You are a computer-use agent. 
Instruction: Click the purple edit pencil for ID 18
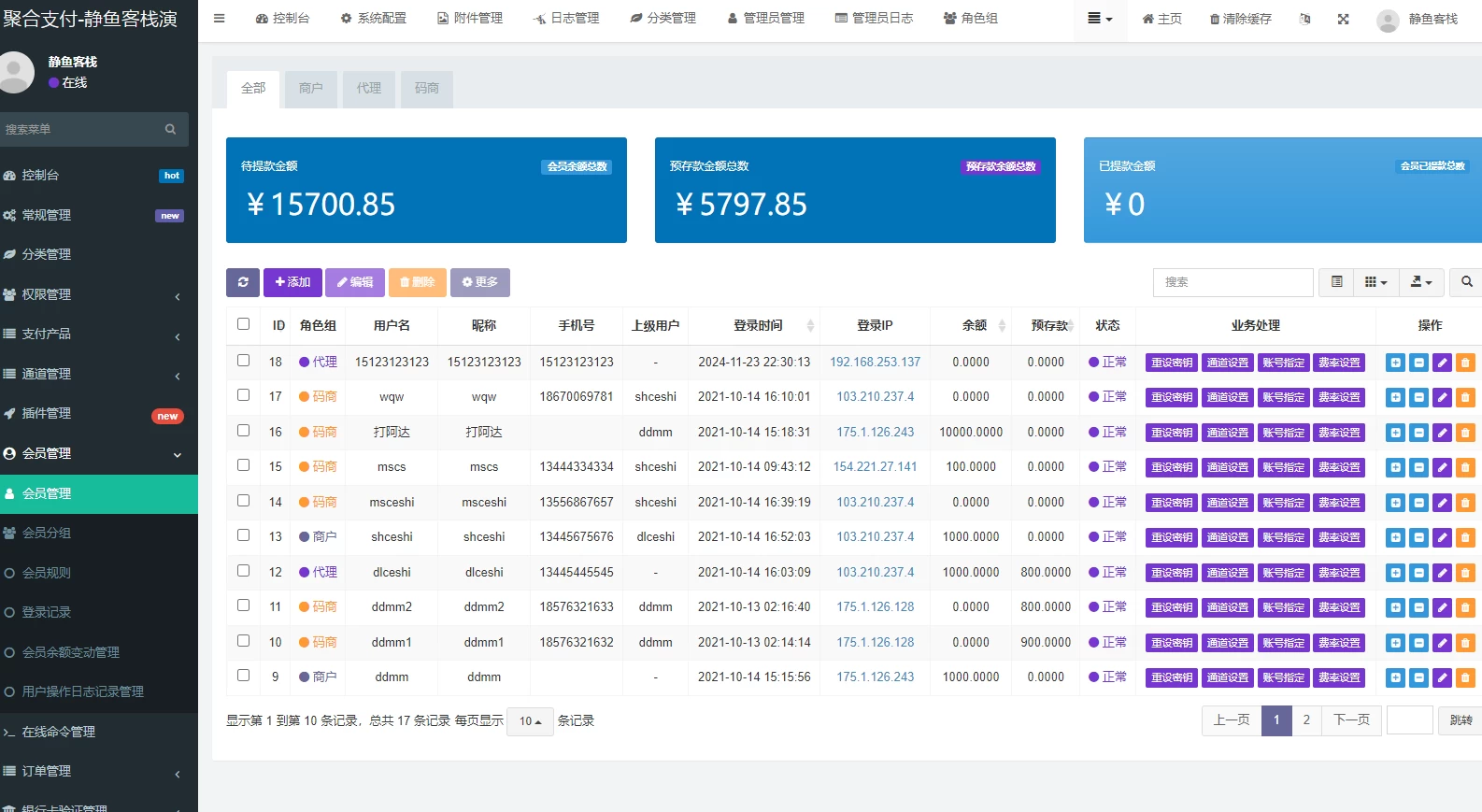[x=1442, y=363]
